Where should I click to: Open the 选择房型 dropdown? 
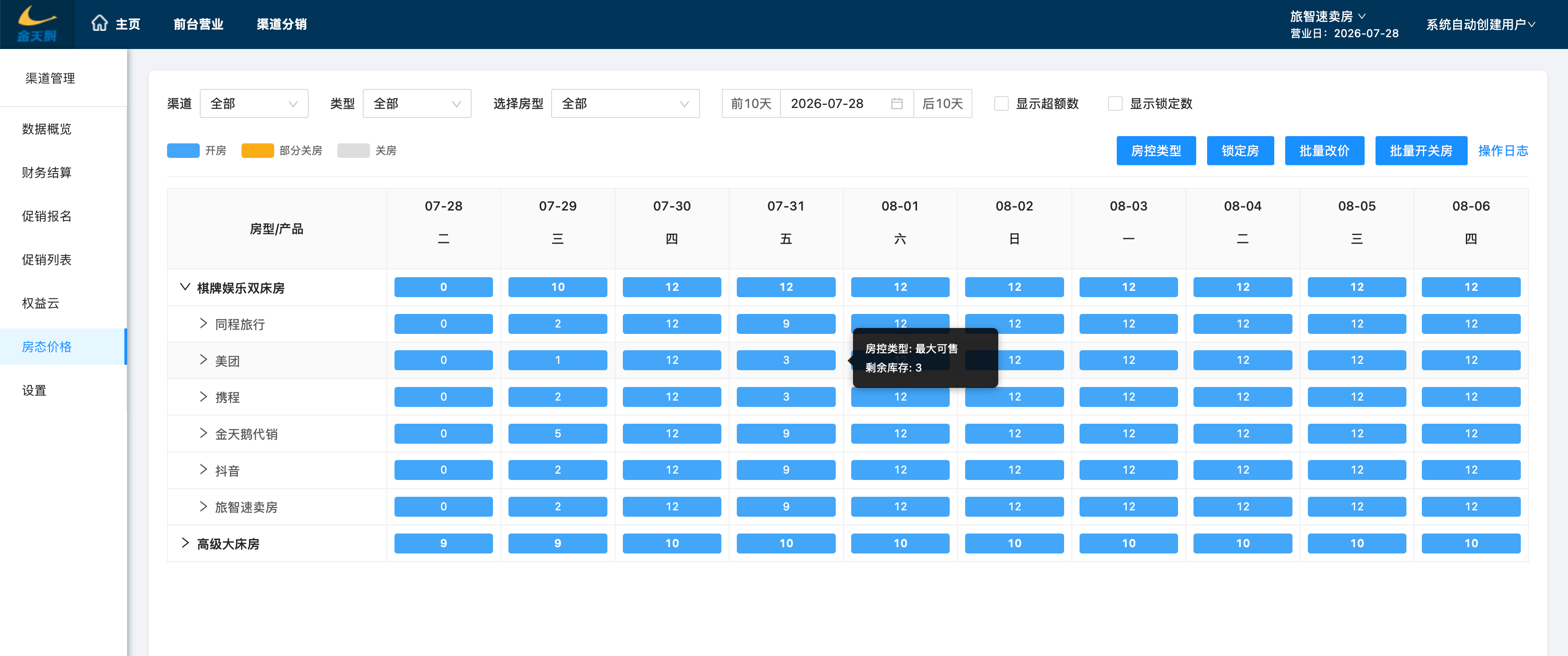tap(625, 103)
